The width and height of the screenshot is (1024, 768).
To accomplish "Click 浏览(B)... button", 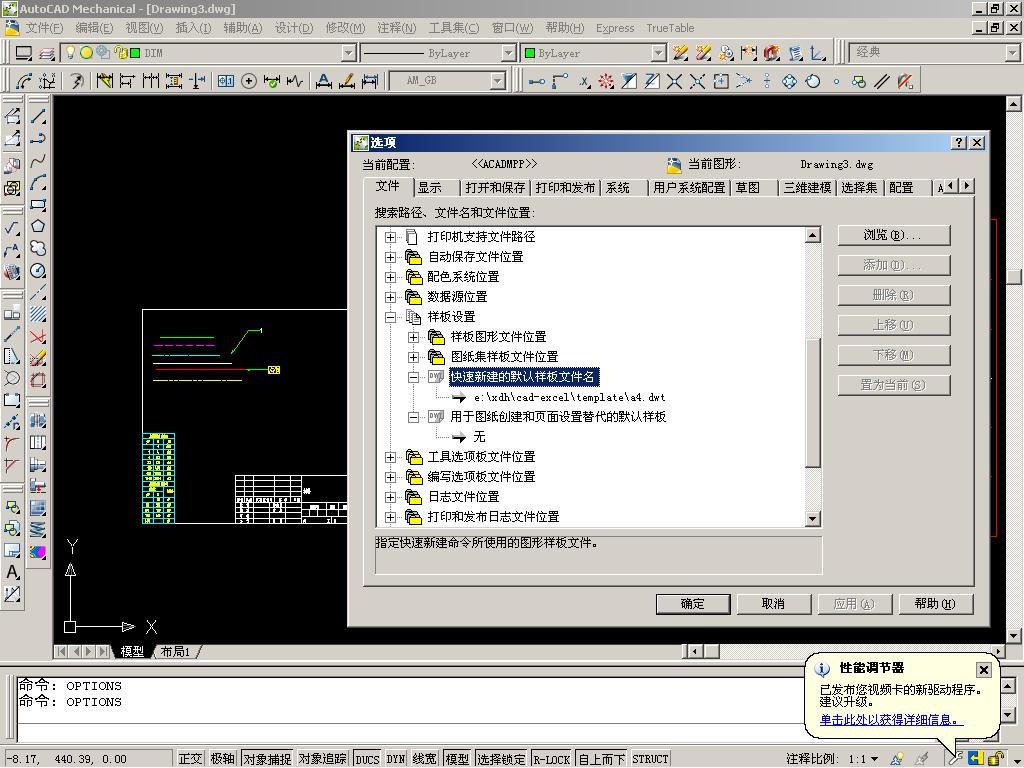I will tap(893, 235).
